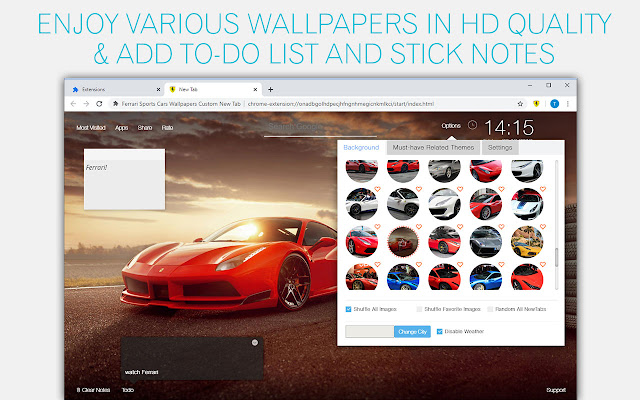
Task: Select the white convertible with passengers wallpaper
Action: [362, 204]
